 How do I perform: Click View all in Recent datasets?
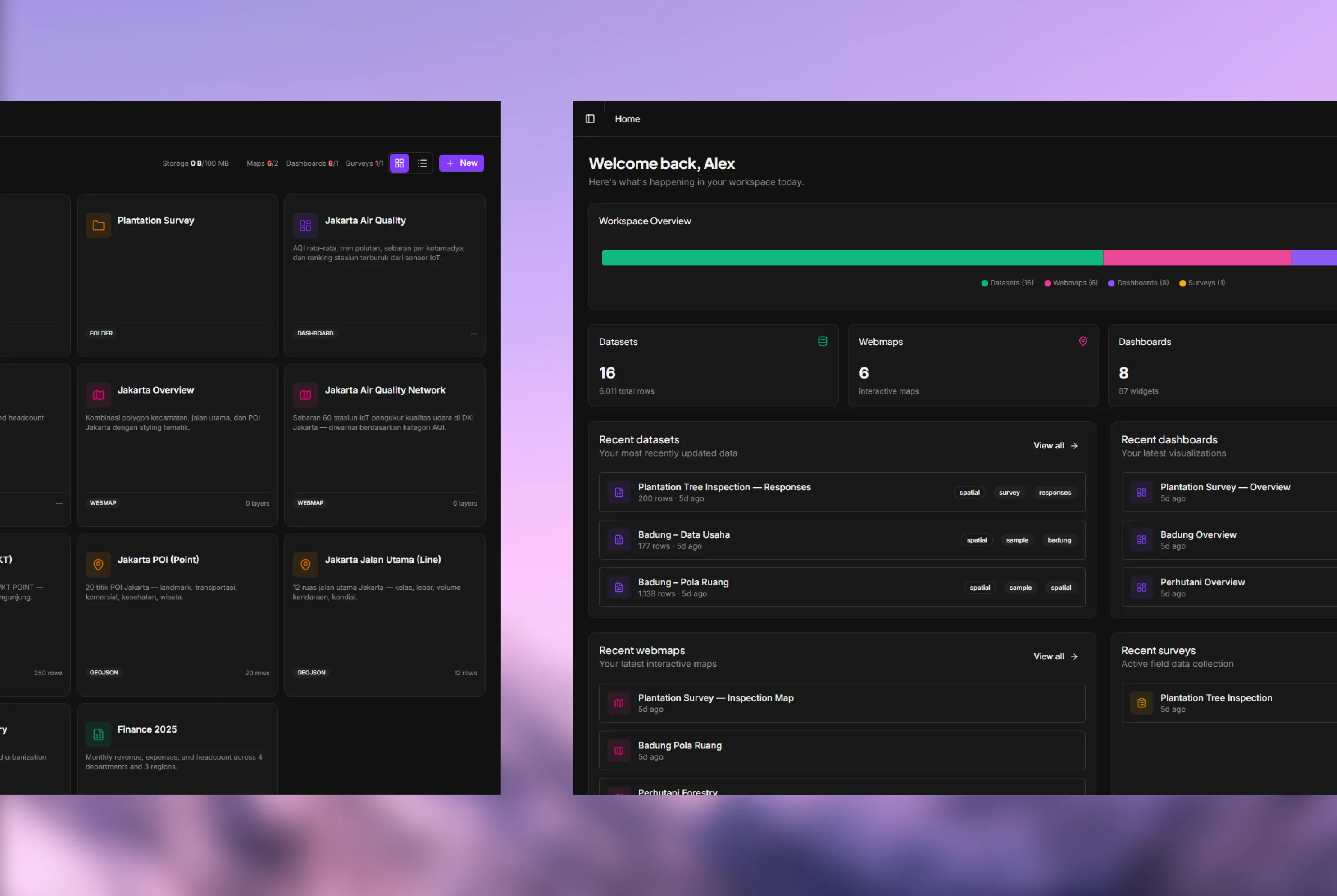1055,446
